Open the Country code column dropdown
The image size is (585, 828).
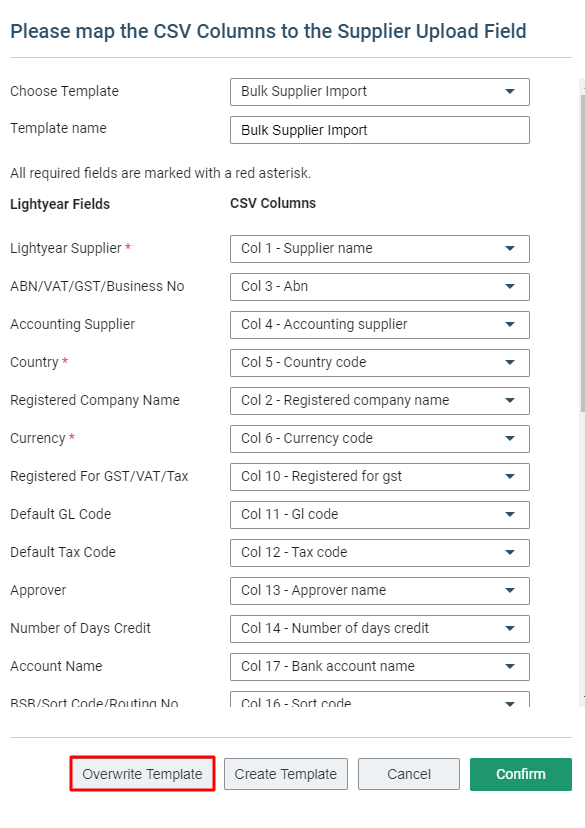380,363
